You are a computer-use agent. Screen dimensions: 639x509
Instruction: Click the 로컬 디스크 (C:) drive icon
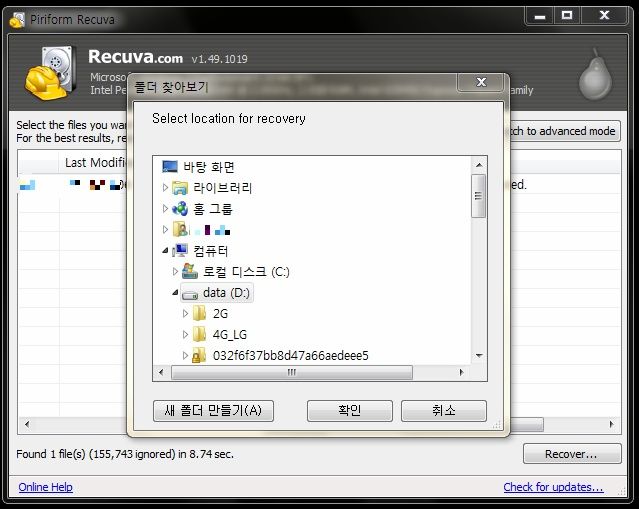click(x=190, y=271)
